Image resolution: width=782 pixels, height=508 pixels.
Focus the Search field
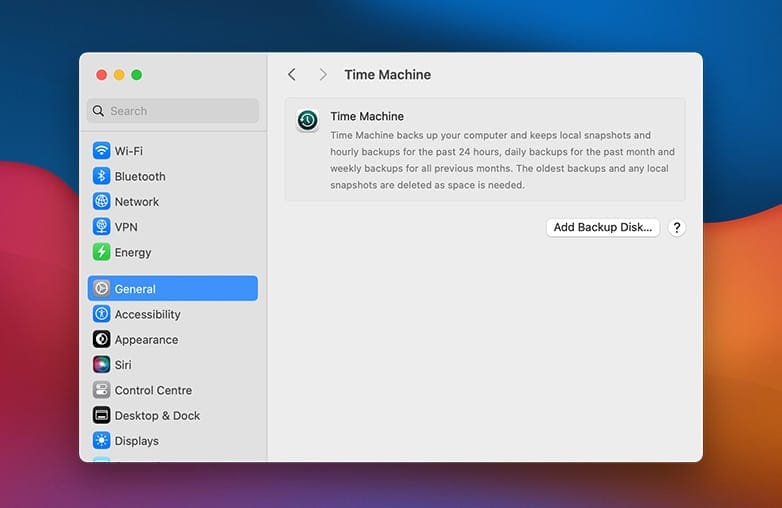173,111
